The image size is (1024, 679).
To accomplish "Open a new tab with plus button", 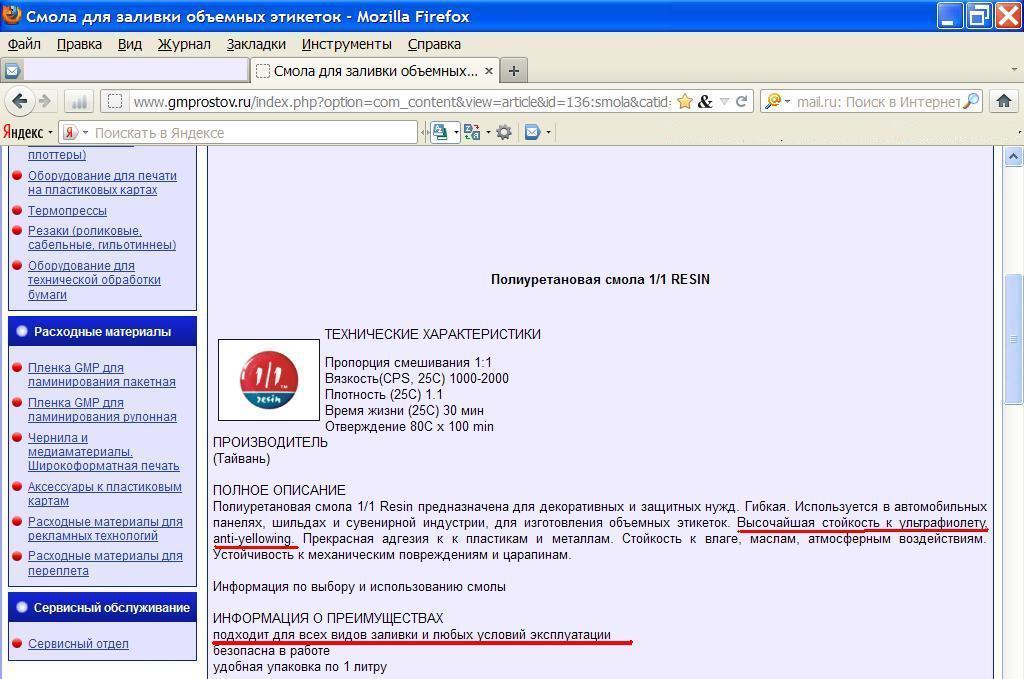I will [514, 71].
